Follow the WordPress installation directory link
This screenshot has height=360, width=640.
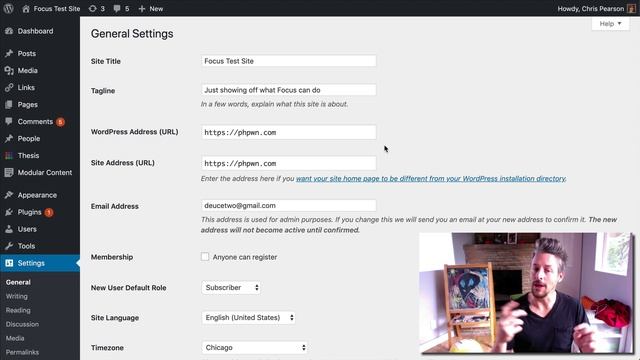pyautogui.click(x=431, y=179)
